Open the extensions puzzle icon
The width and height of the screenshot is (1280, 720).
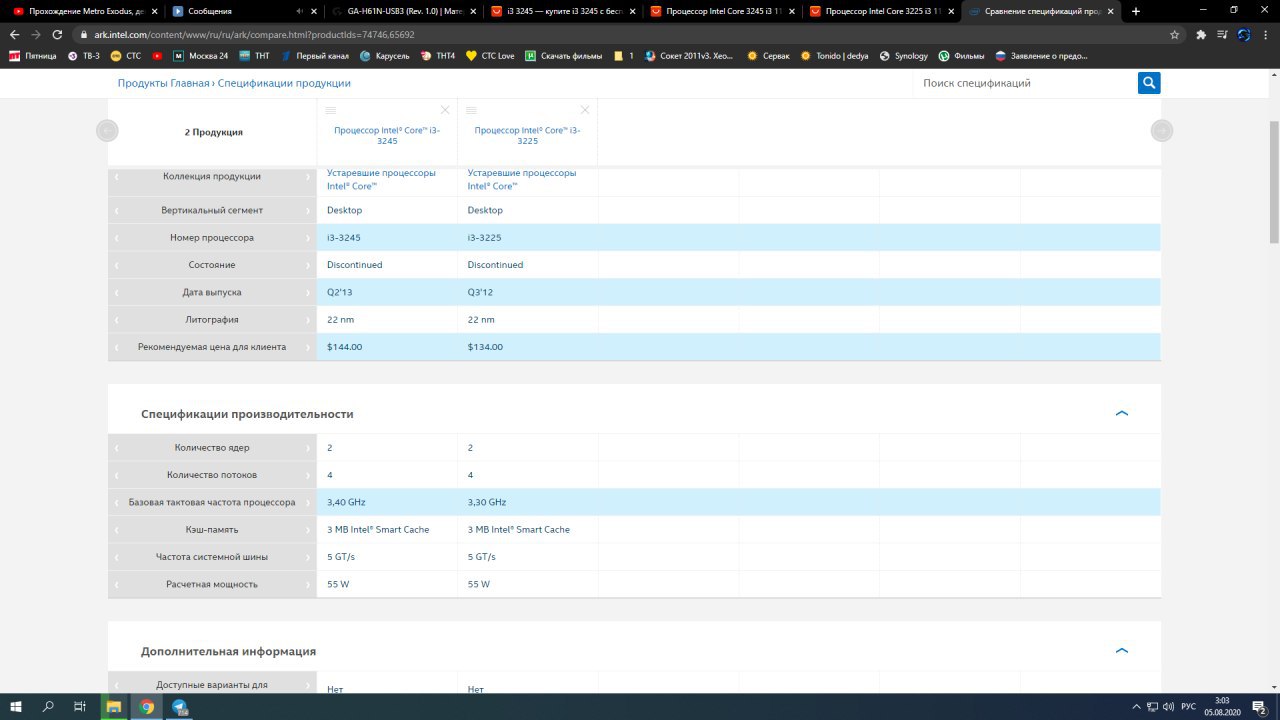tap(1201, 34)
